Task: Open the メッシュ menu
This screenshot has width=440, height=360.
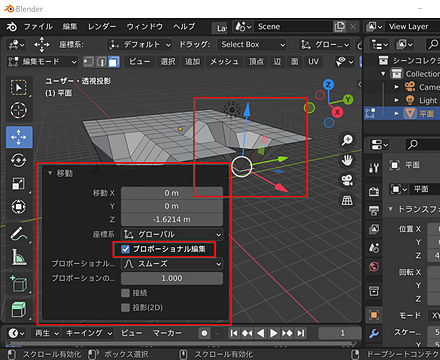Action: click(x=224, y=62)
